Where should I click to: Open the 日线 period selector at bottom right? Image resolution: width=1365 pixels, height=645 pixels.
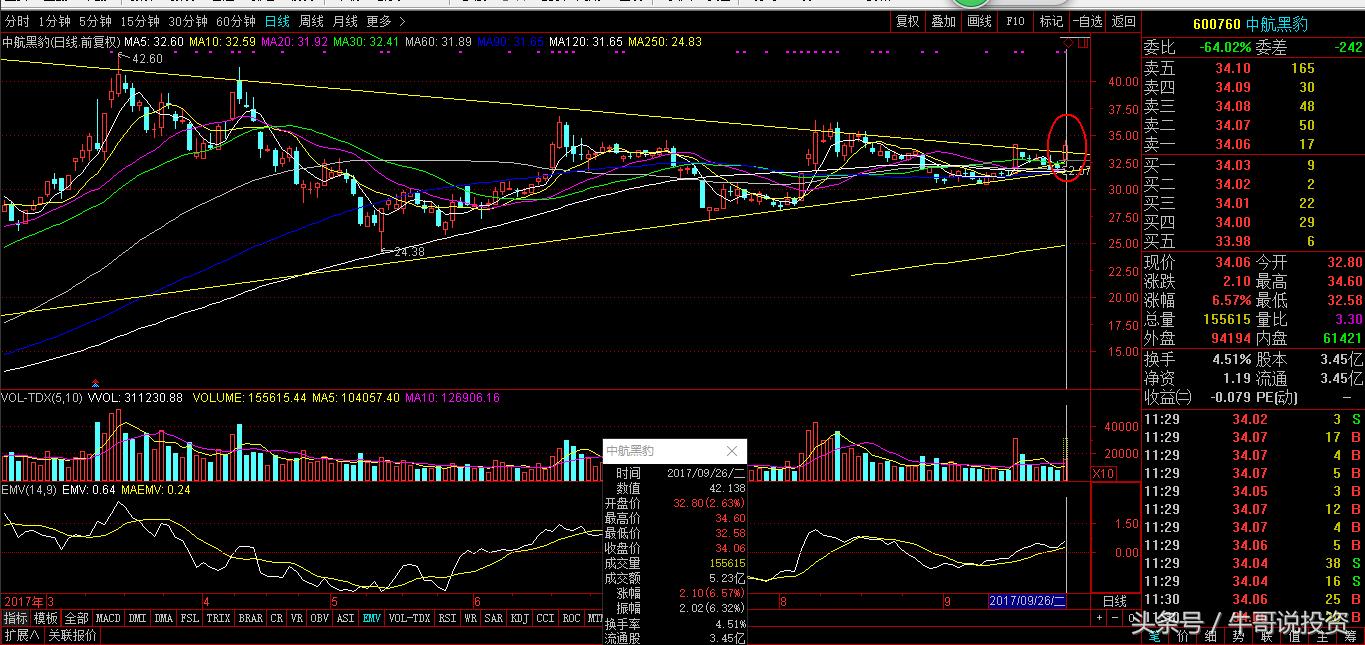[x=1113, y=601]
